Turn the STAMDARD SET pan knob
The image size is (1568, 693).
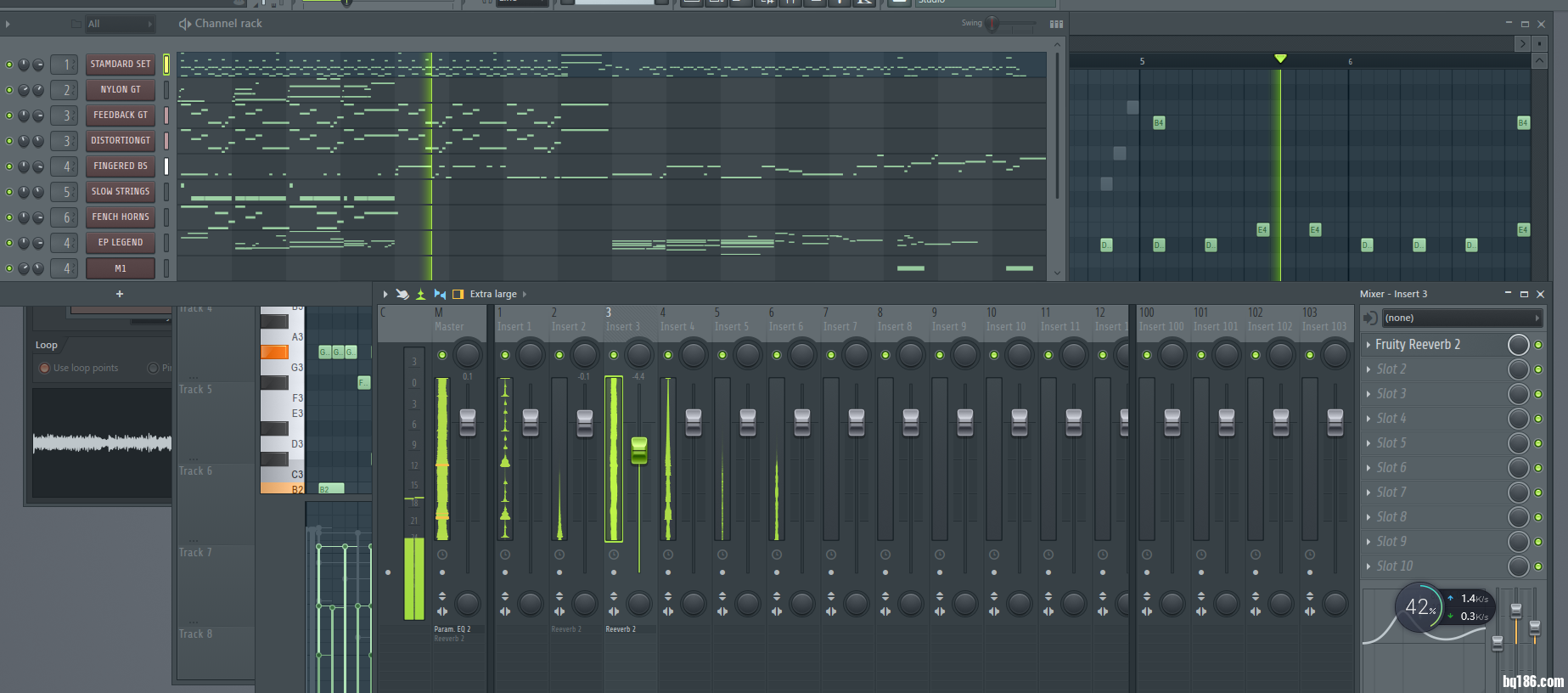[x=24, y=65]
